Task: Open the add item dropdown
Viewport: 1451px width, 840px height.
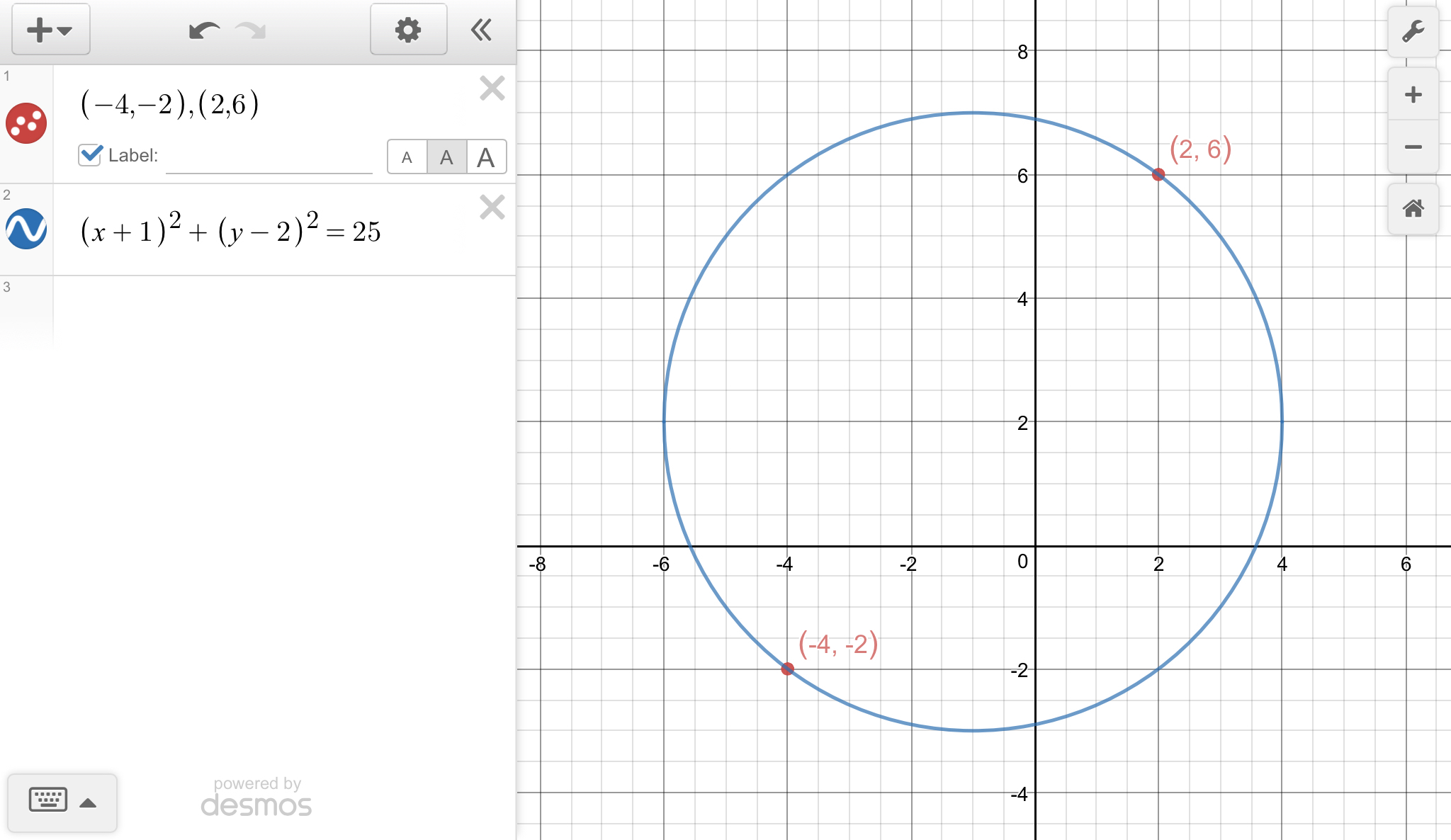Action: pos(50,30)
